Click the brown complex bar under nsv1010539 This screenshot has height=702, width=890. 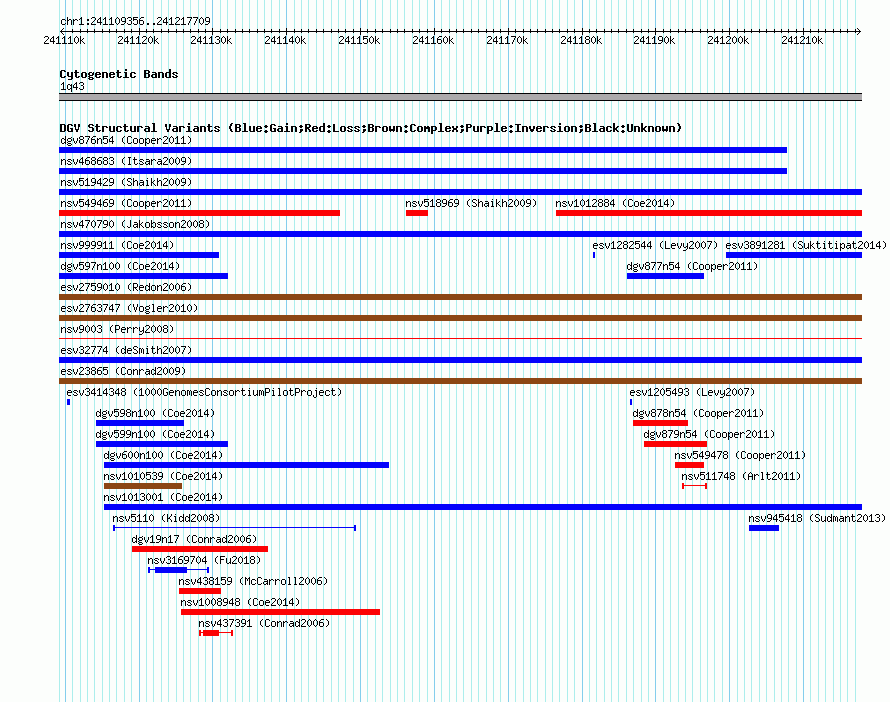pos(143,486)
